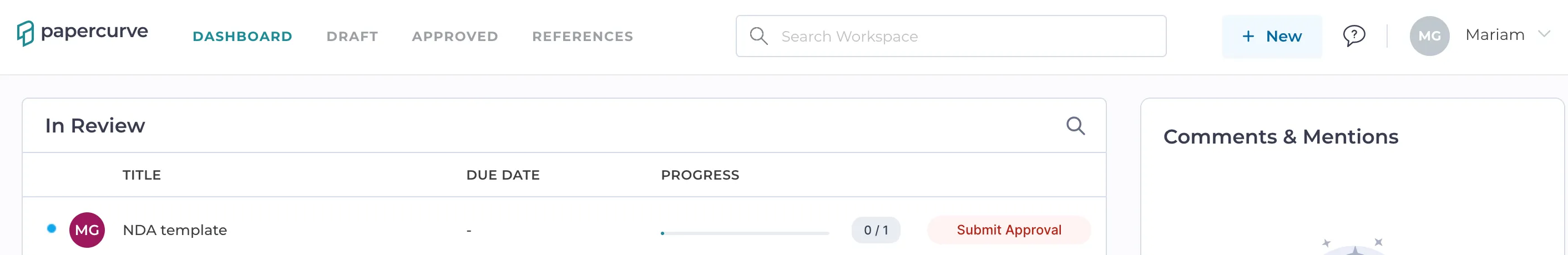Click the Papercurve logo

coord(82,33)
